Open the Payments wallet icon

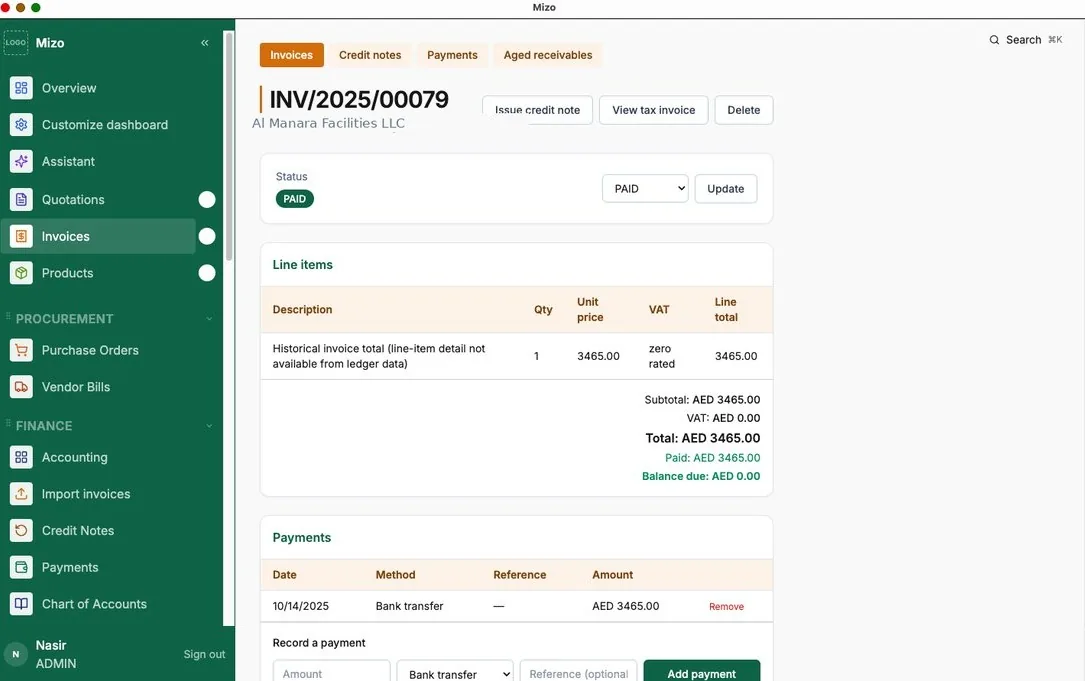point(21,567)
